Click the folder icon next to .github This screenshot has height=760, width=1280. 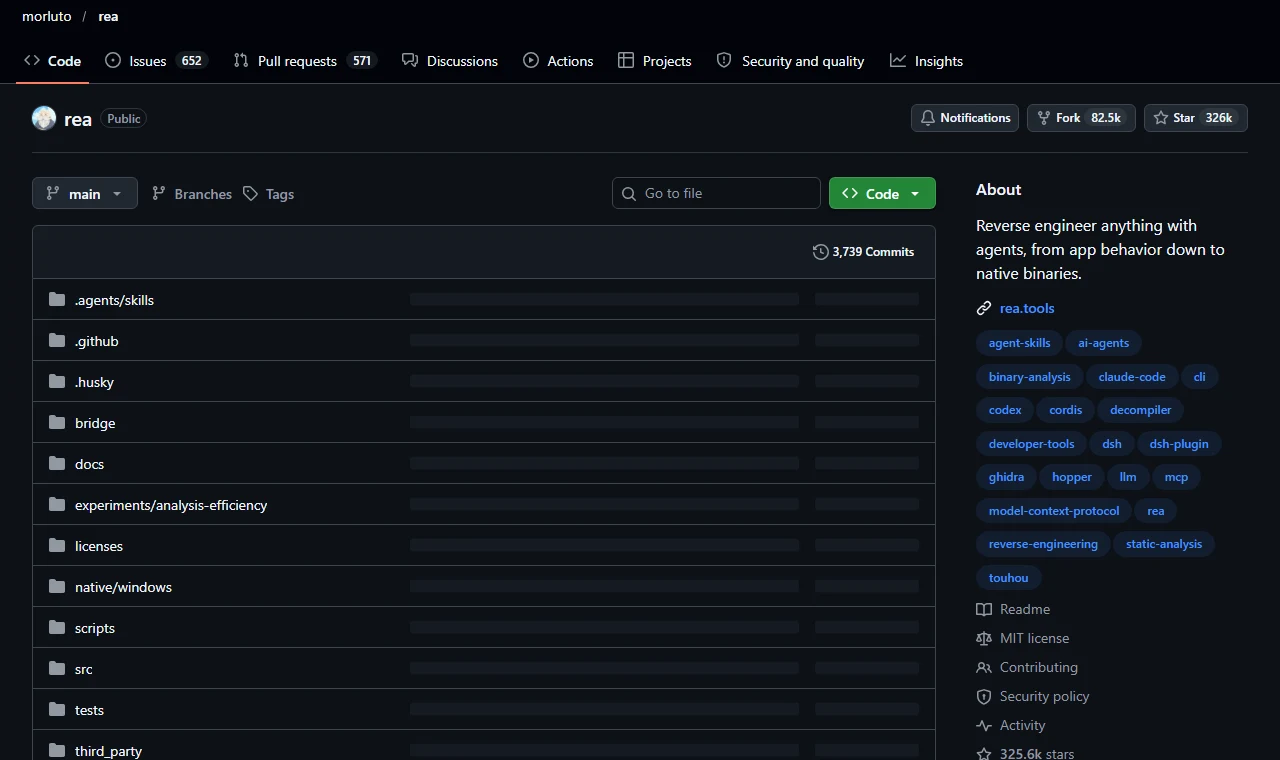(x=57, y=341)
